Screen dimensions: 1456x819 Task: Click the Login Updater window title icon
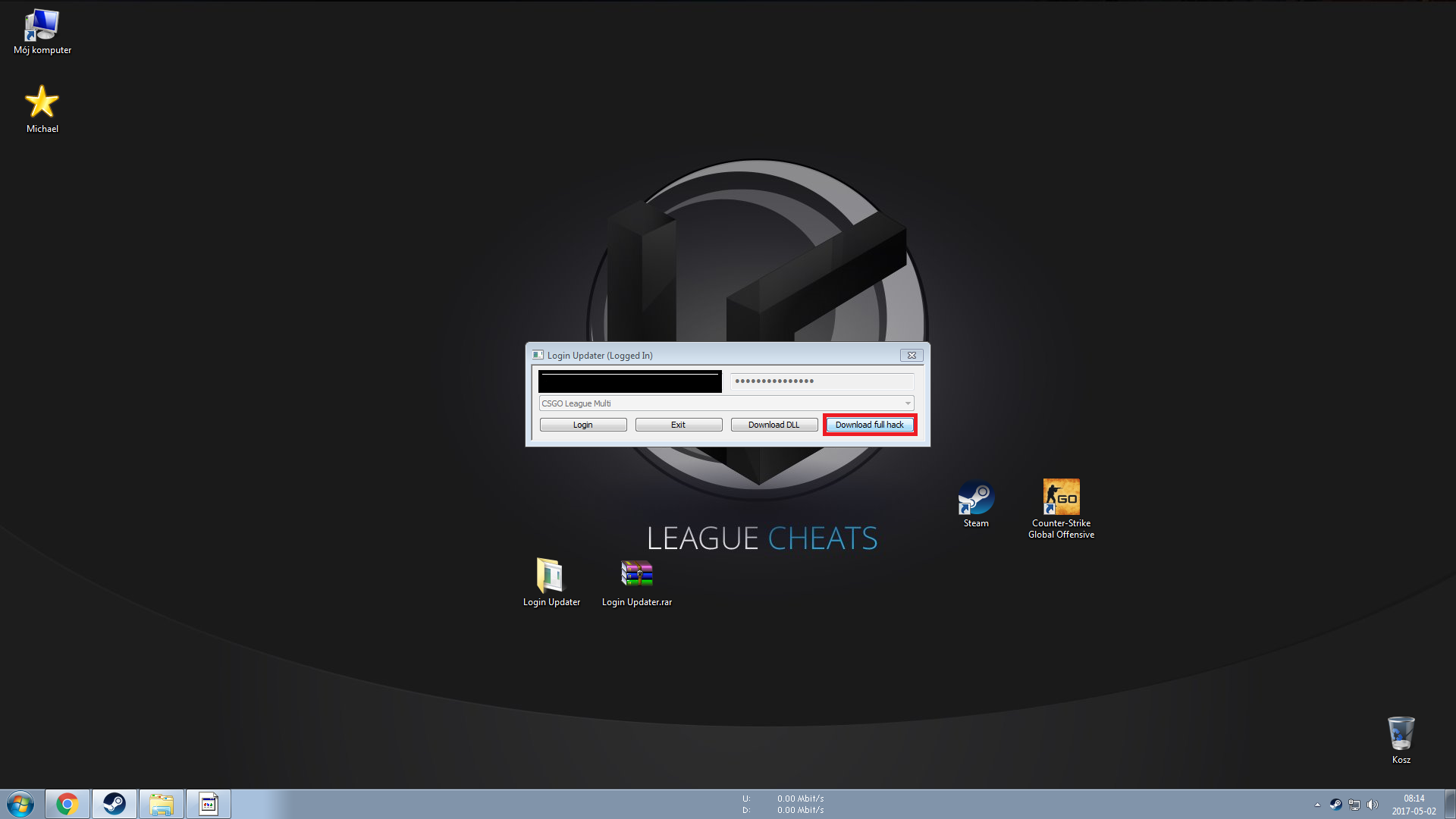(x=538, y=355)
